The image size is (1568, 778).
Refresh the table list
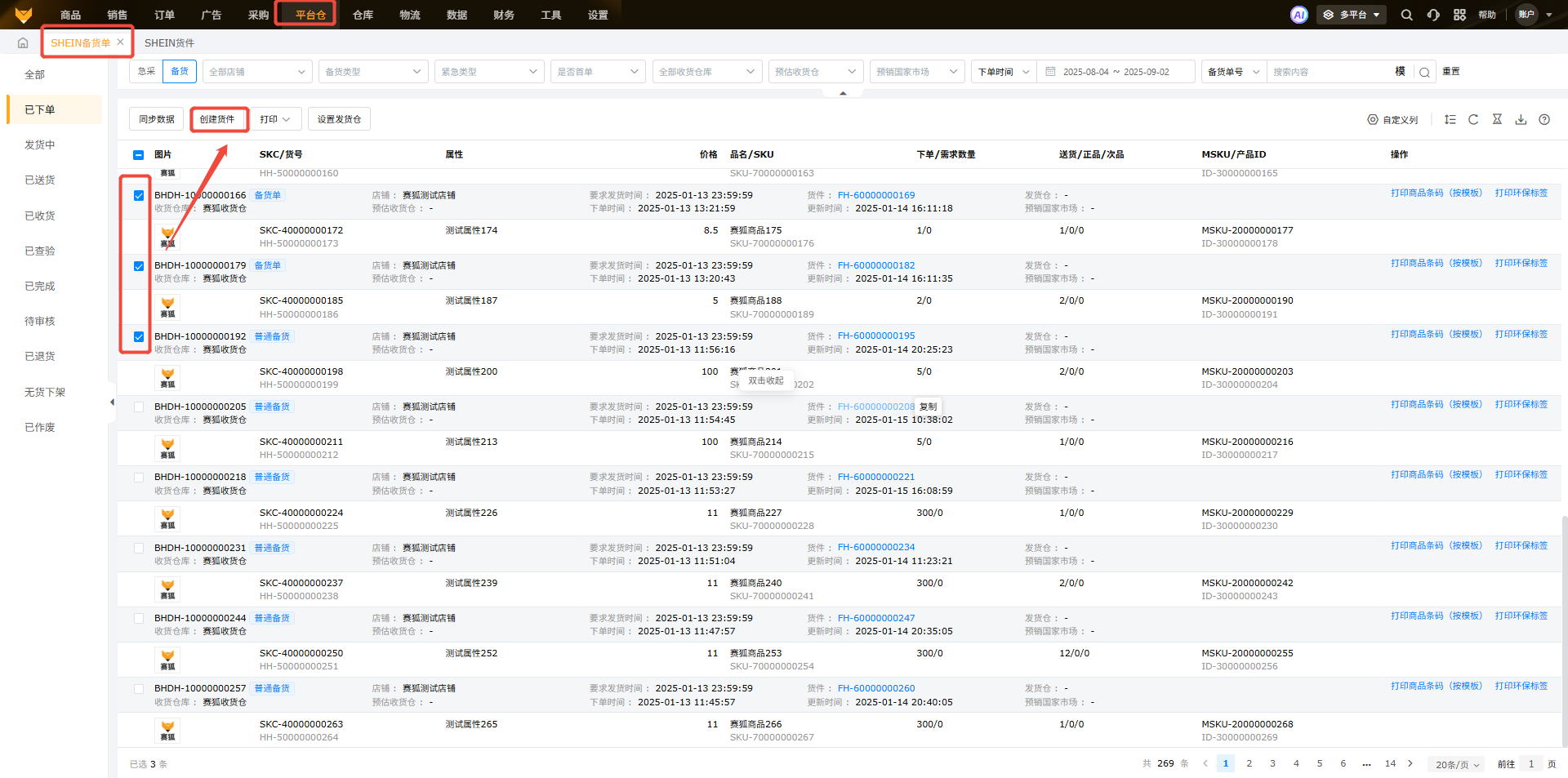1473,119
